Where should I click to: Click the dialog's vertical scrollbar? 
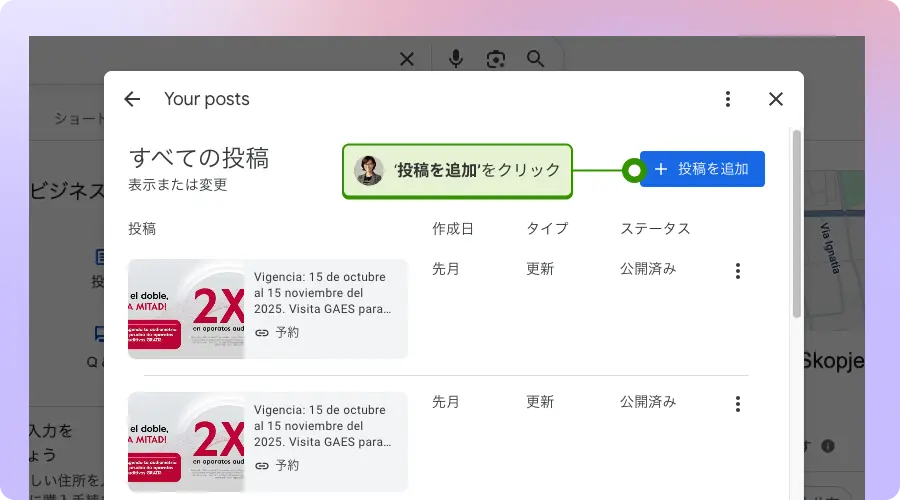797,224
